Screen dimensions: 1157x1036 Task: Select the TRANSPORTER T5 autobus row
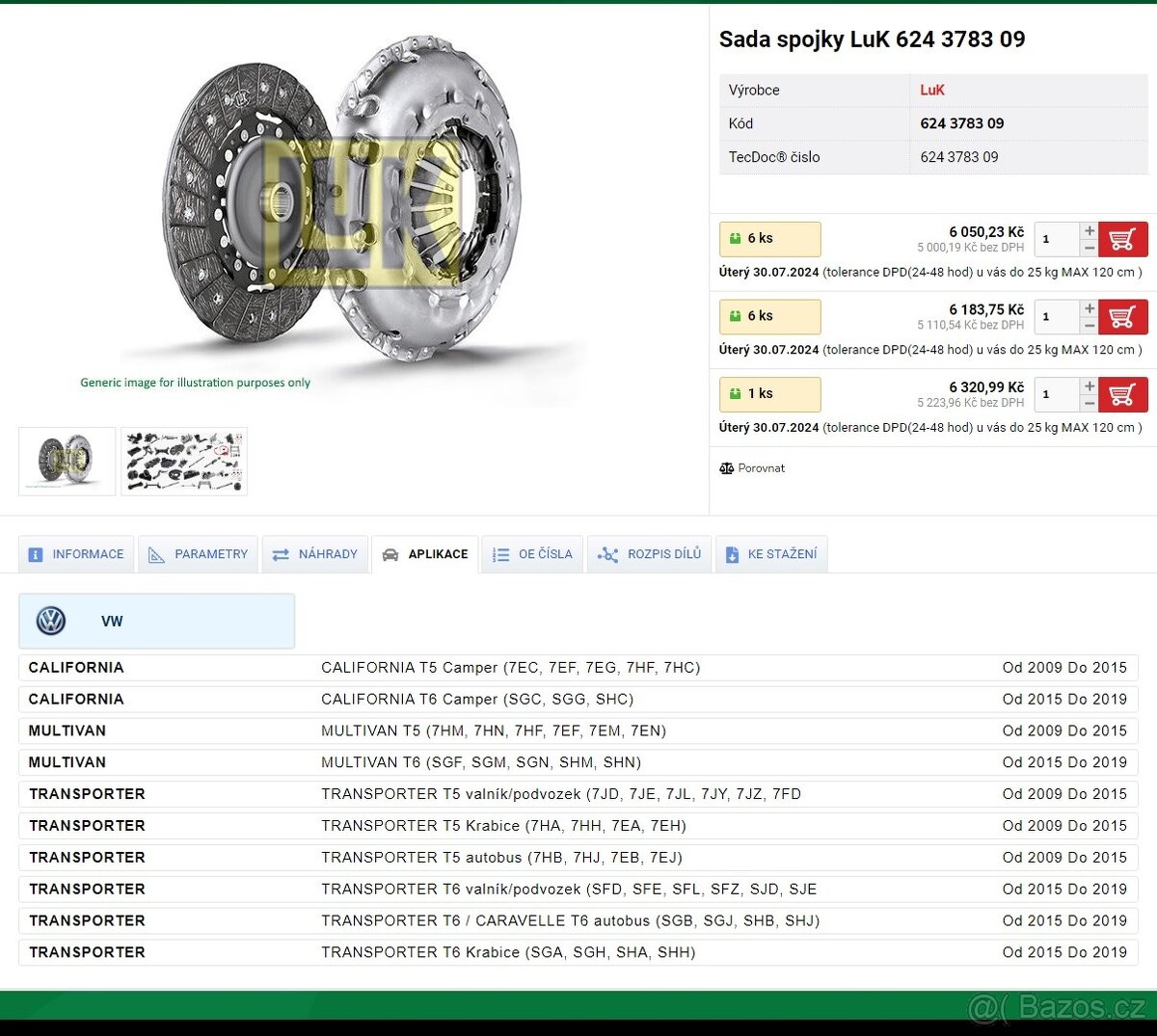click(578, 858)
